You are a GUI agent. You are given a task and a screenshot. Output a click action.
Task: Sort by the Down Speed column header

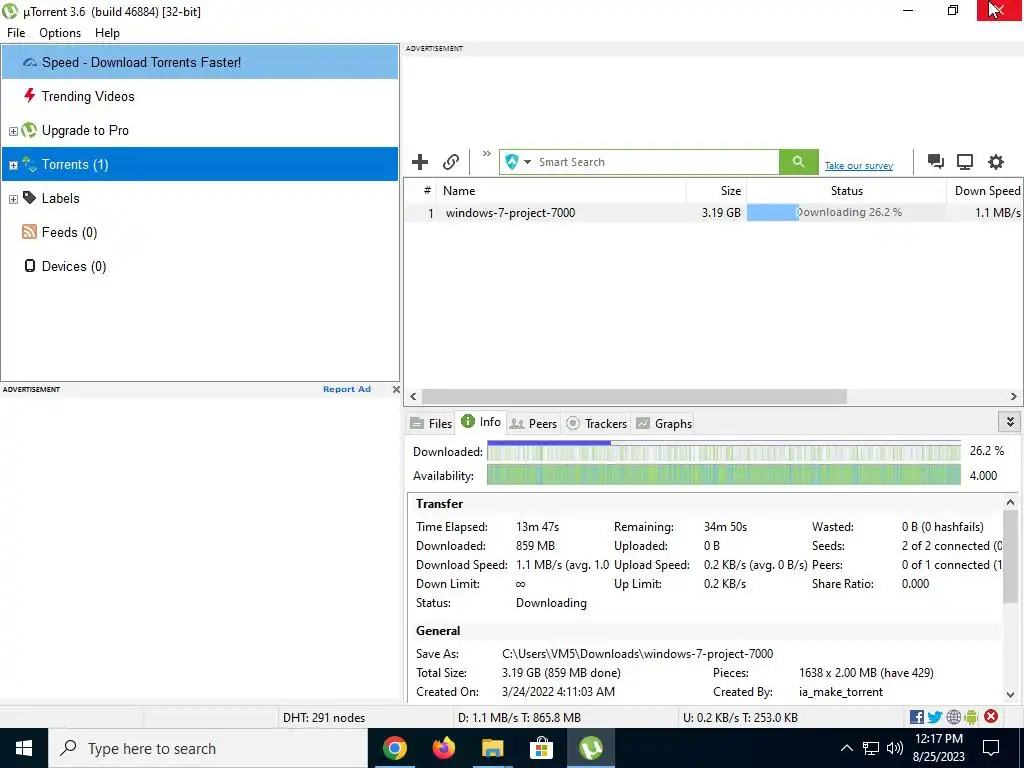984,191
